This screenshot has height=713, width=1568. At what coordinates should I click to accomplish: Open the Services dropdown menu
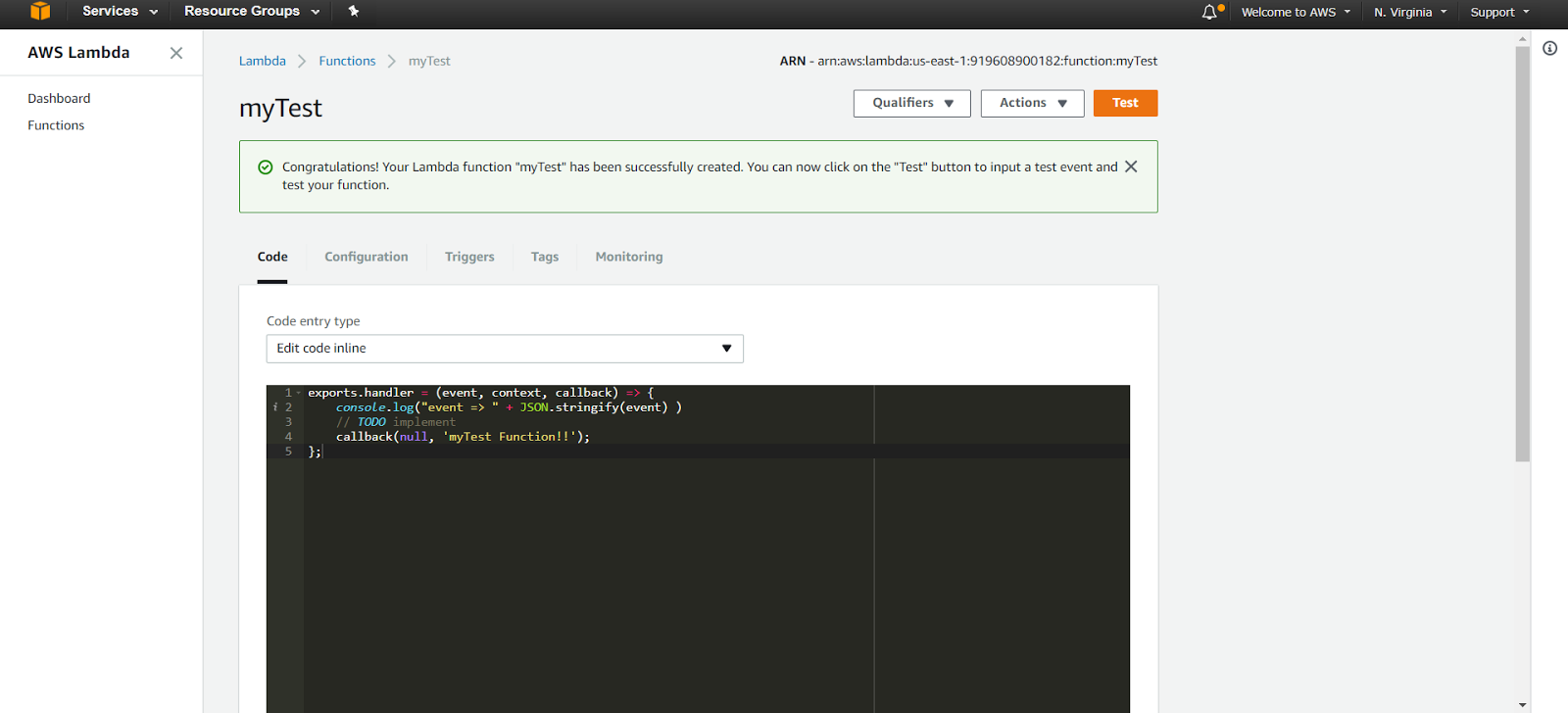120,12
